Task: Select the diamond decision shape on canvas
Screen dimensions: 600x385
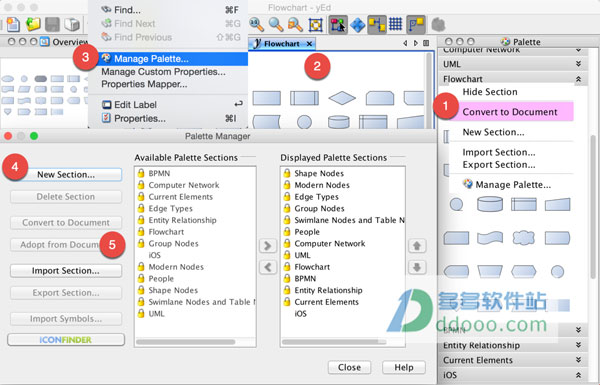Action: tap(342, 98)
